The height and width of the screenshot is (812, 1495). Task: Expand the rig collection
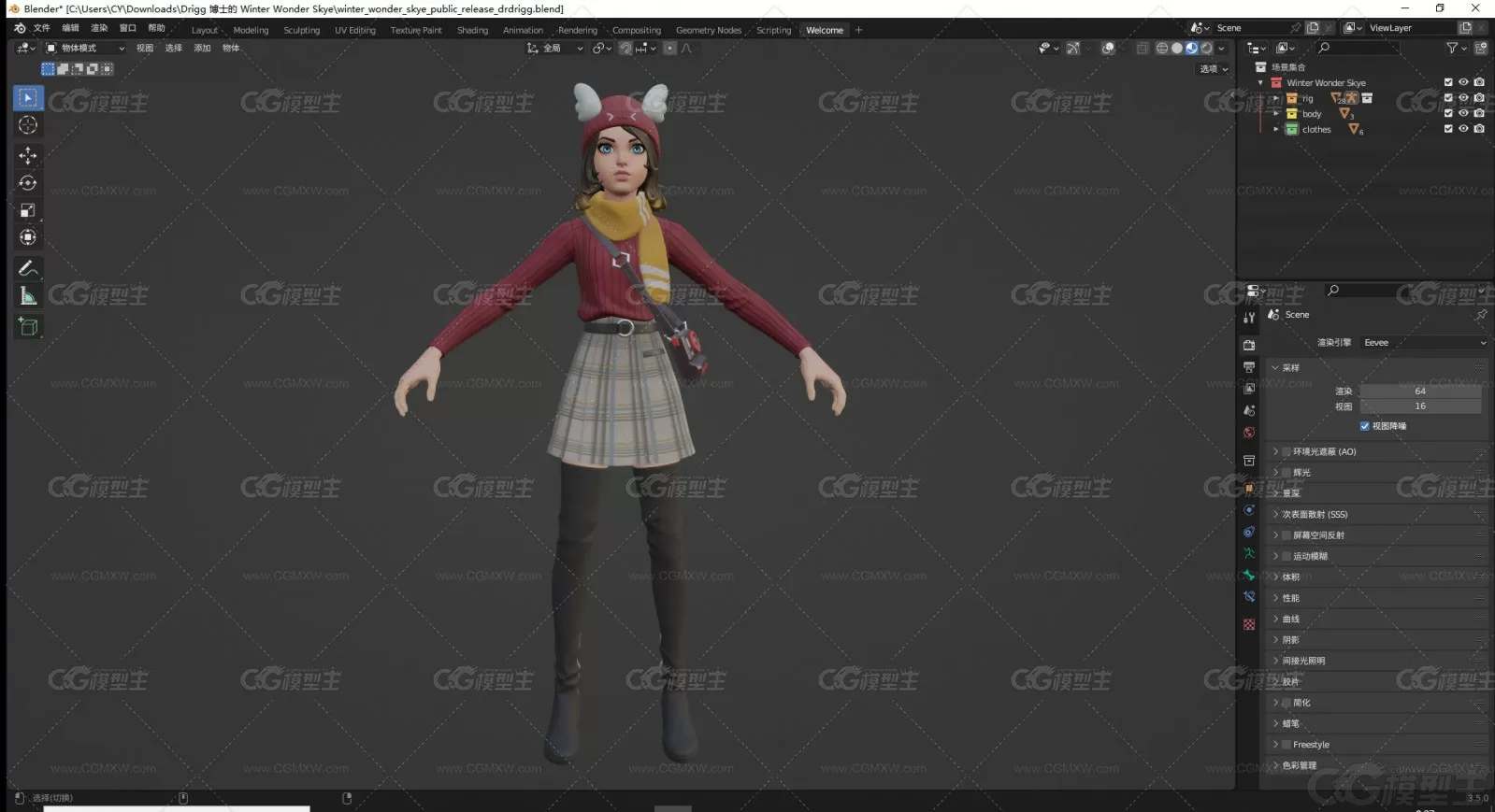[x=1276, y=98]
